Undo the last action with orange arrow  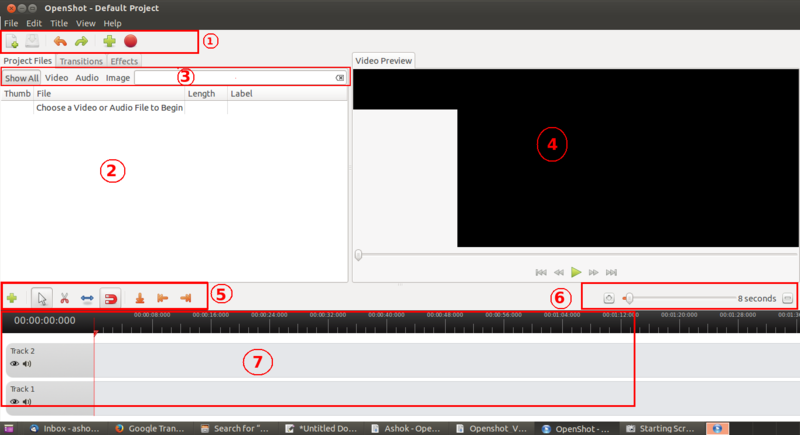click(60, 41)
